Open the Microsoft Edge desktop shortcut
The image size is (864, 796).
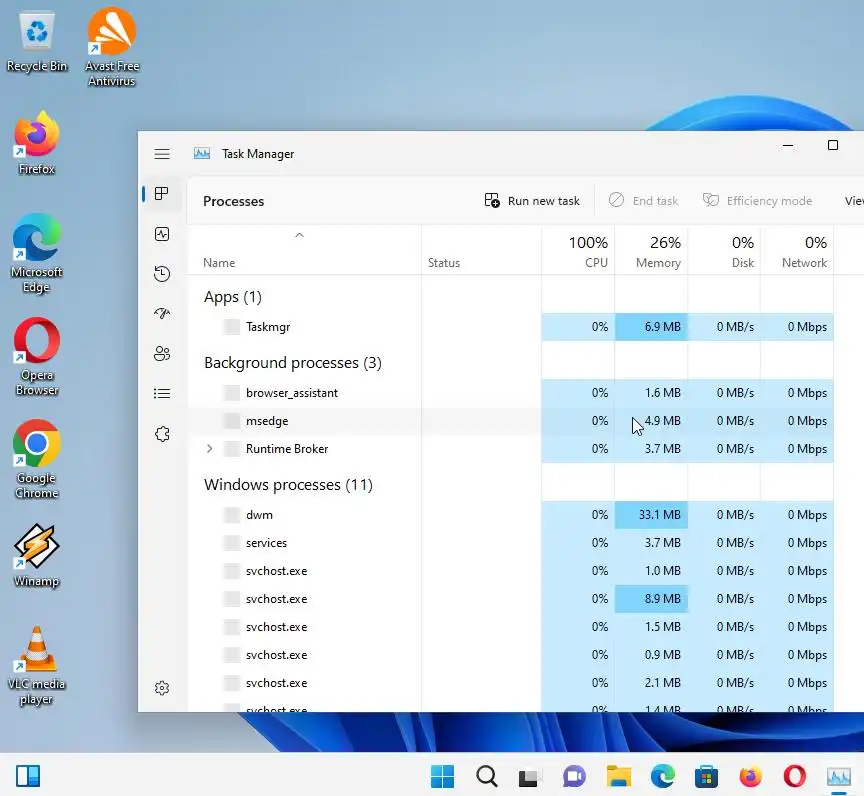(37, 253)
